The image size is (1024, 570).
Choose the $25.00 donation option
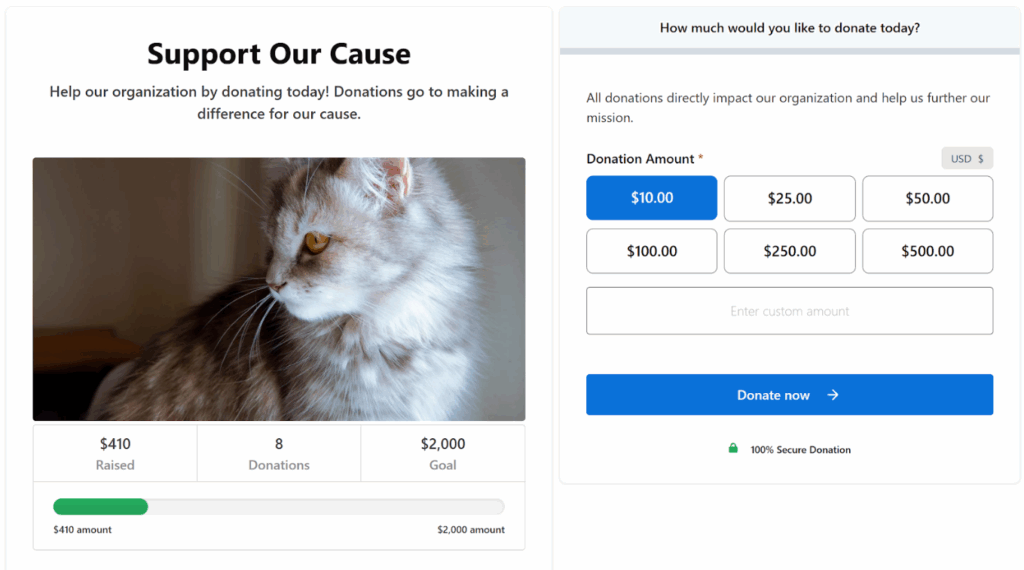tap(789, 198)
